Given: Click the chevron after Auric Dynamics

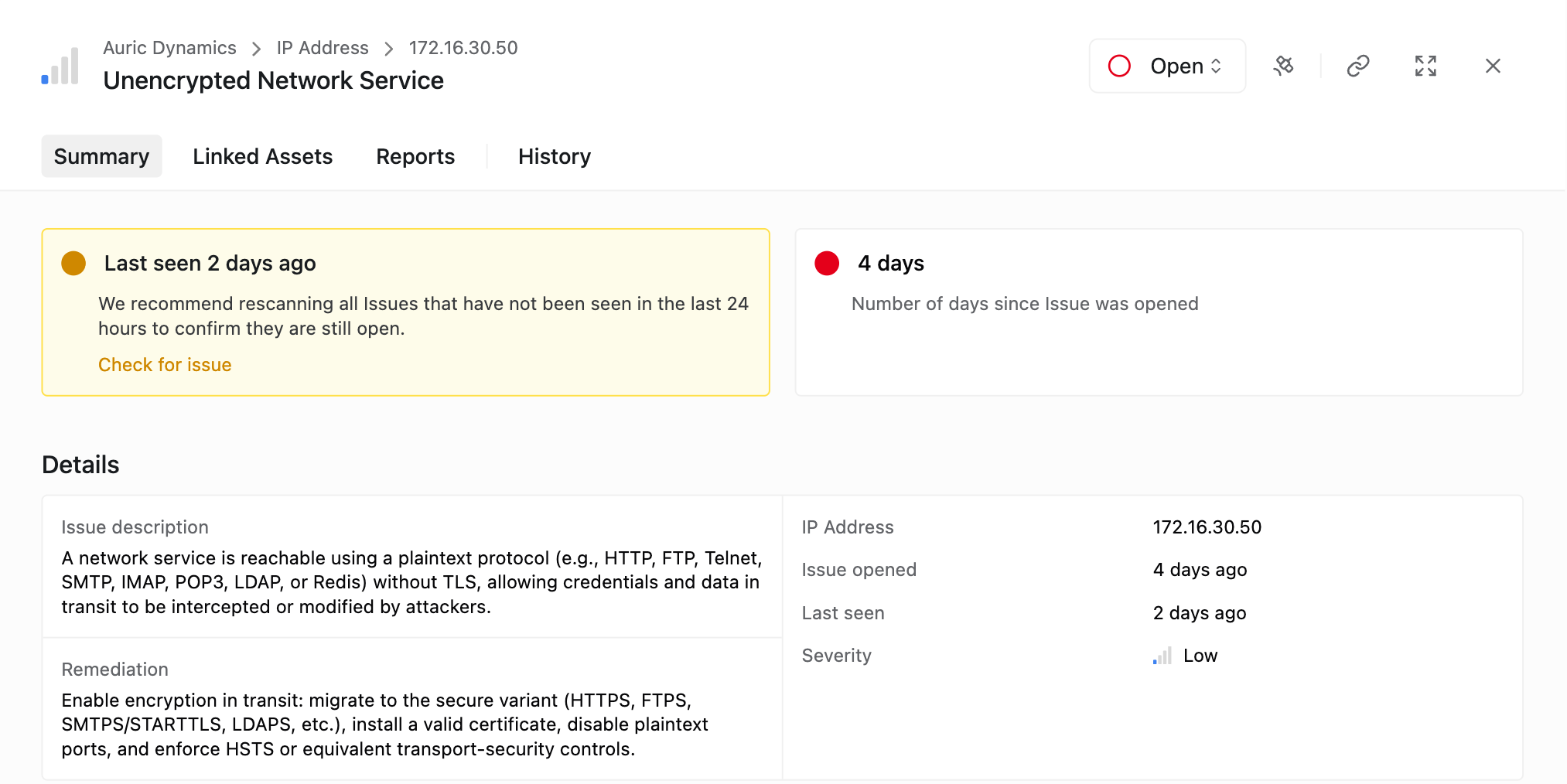Looking at the screenshot, I should (x=256, y=49).
